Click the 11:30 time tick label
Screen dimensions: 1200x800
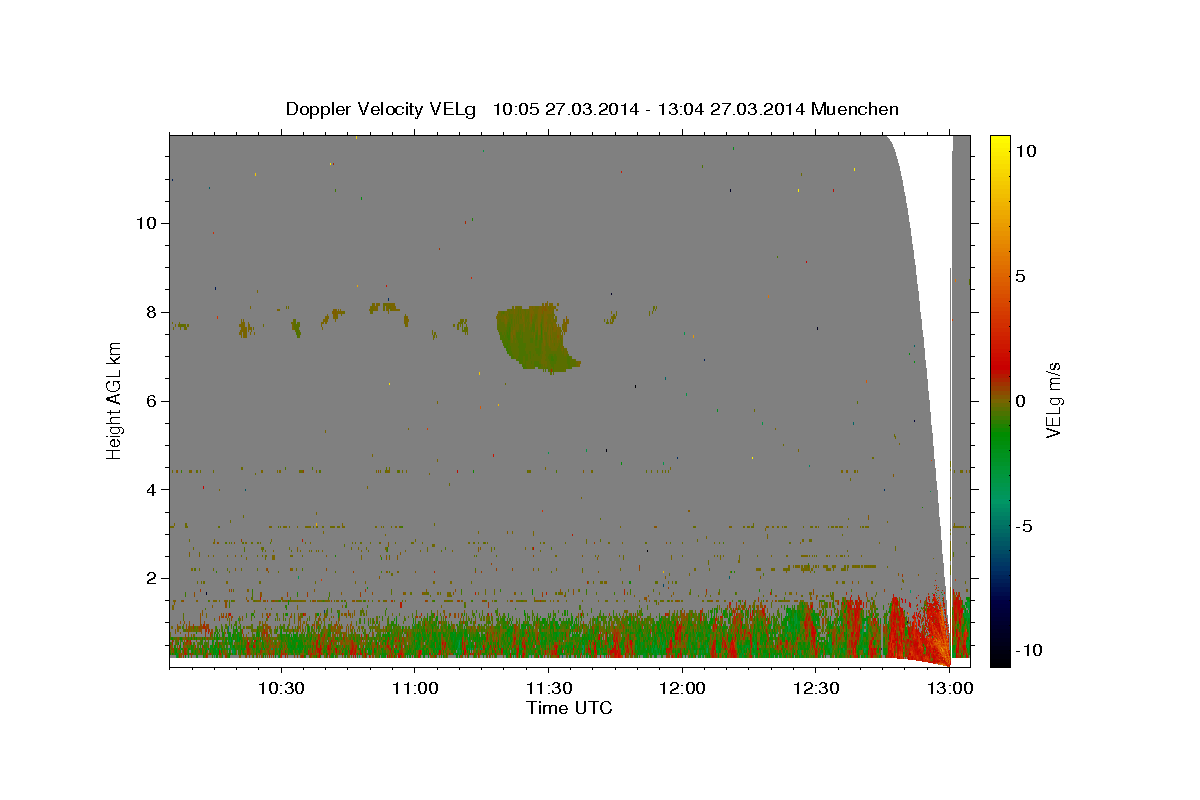(x=548, y=689)
